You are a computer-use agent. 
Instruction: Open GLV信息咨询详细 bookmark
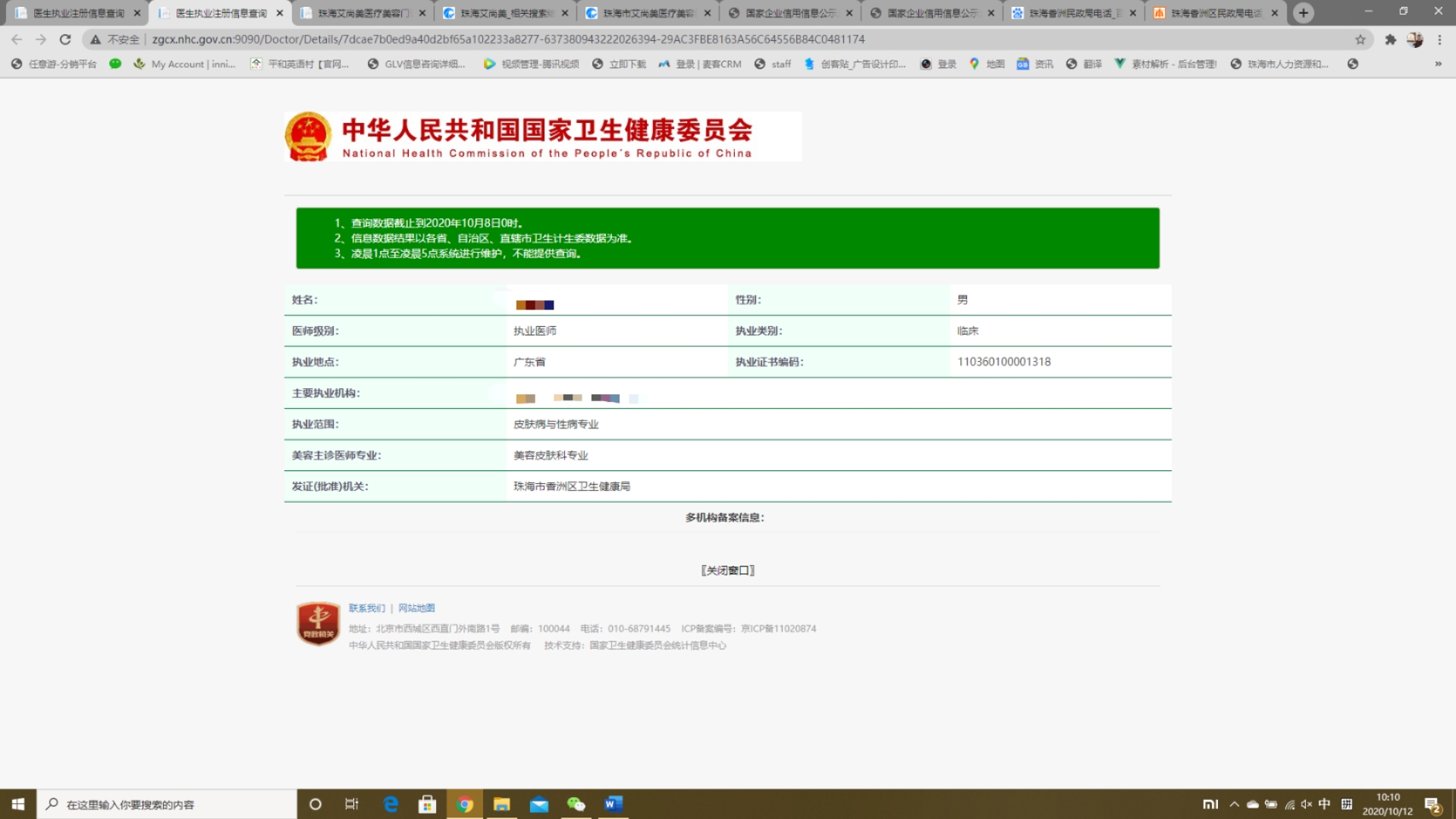pos(416,64)
